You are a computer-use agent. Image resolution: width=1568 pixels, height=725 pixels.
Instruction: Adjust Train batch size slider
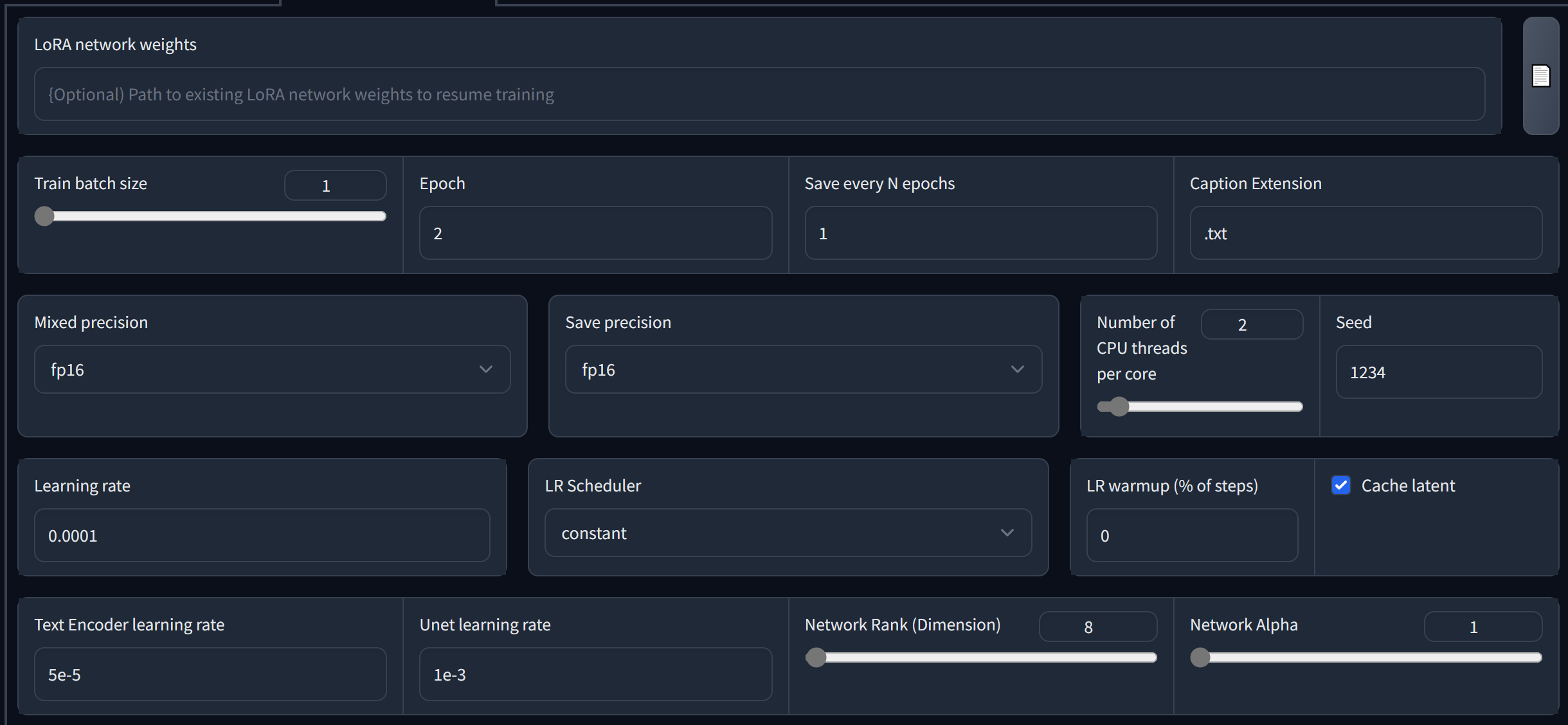46,215
